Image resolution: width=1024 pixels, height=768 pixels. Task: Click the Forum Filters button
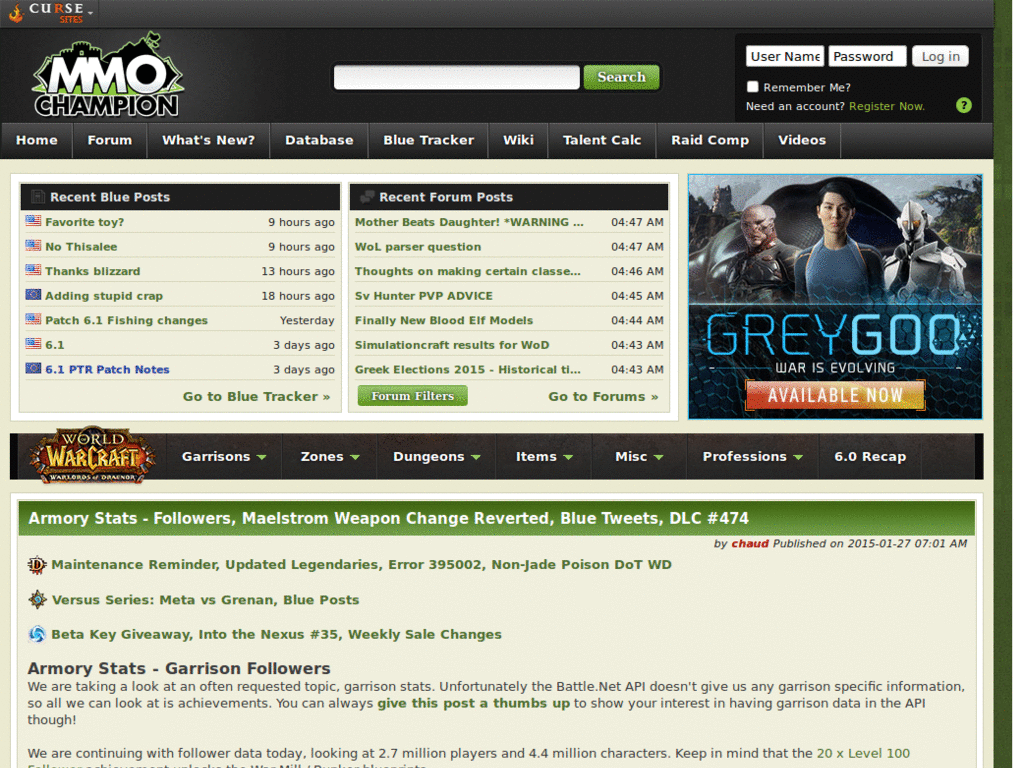coord(412,395)
